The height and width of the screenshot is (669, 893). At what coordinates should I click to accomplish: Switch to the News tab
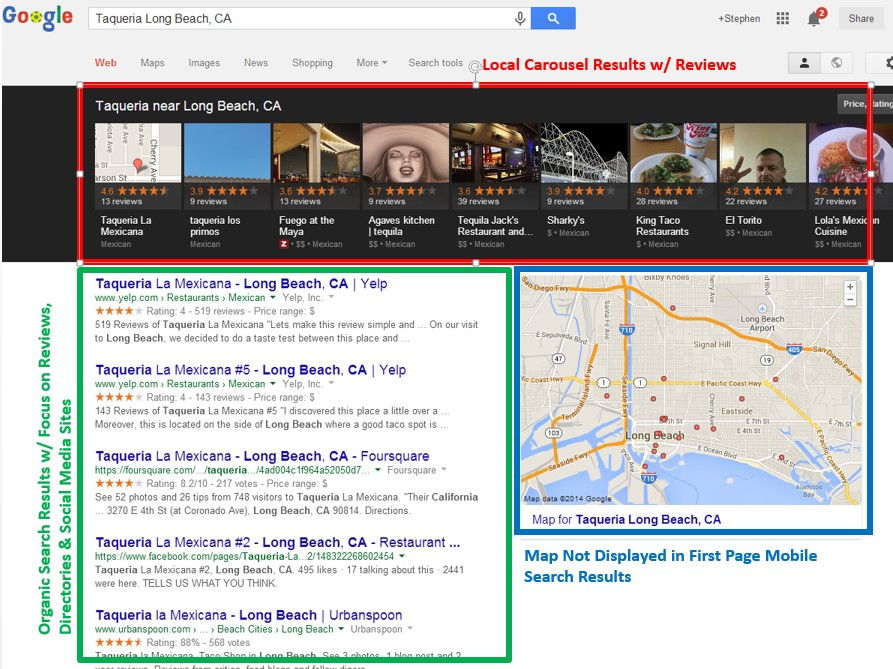coord(256,63)
